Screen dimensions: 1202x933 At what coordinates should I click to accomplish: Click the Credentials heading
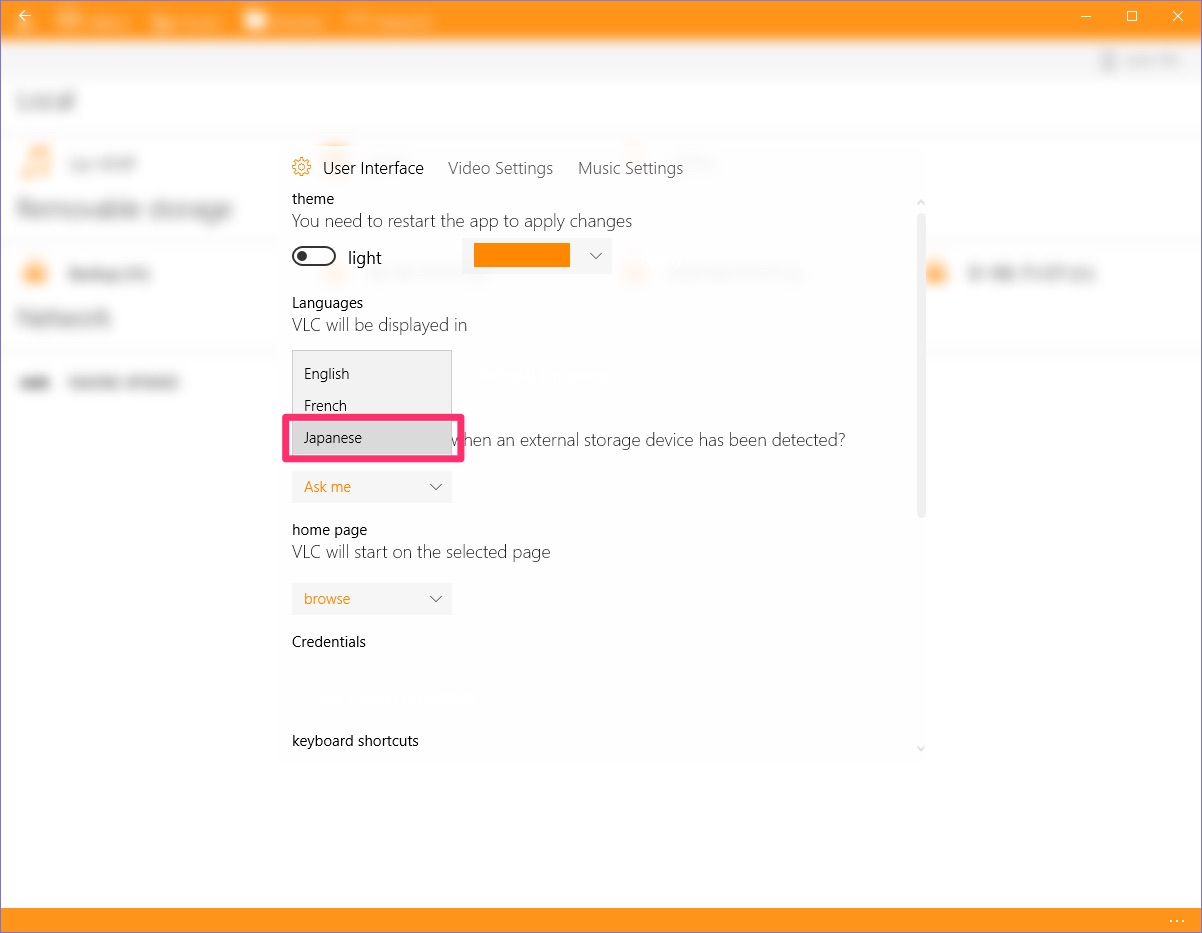tap(329, 642)
